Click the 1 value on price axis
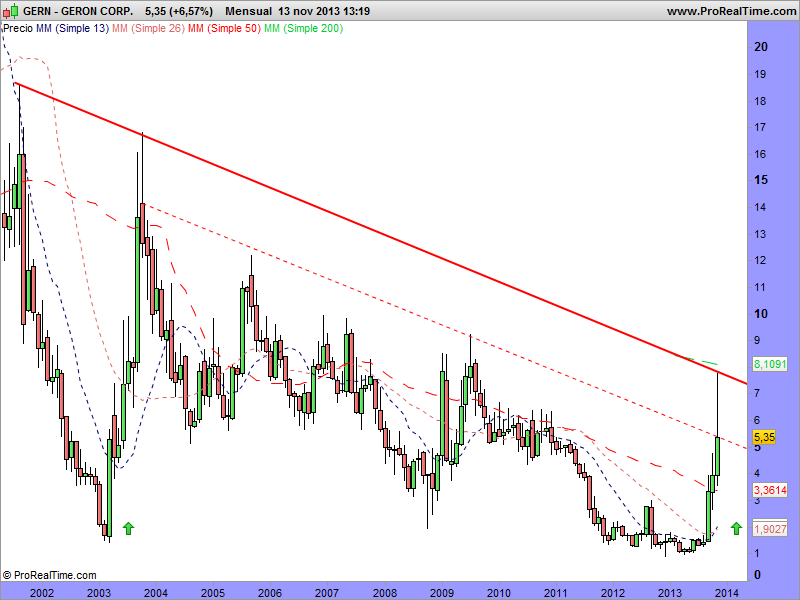The width and height of the screenshot is (800, 600). pos(757,554)
